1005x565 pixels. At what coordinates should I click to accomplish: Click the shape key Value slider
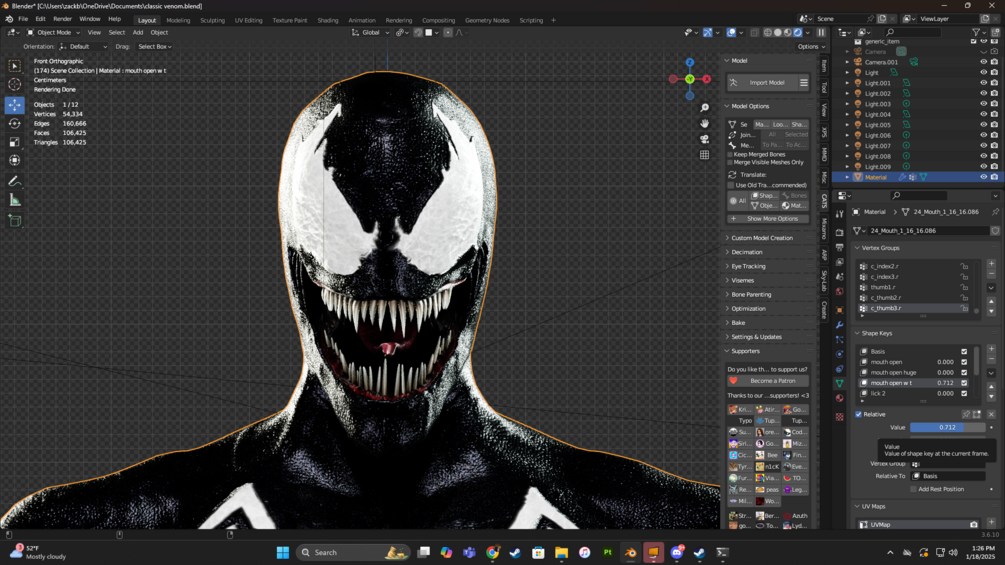tap(946, 427)
